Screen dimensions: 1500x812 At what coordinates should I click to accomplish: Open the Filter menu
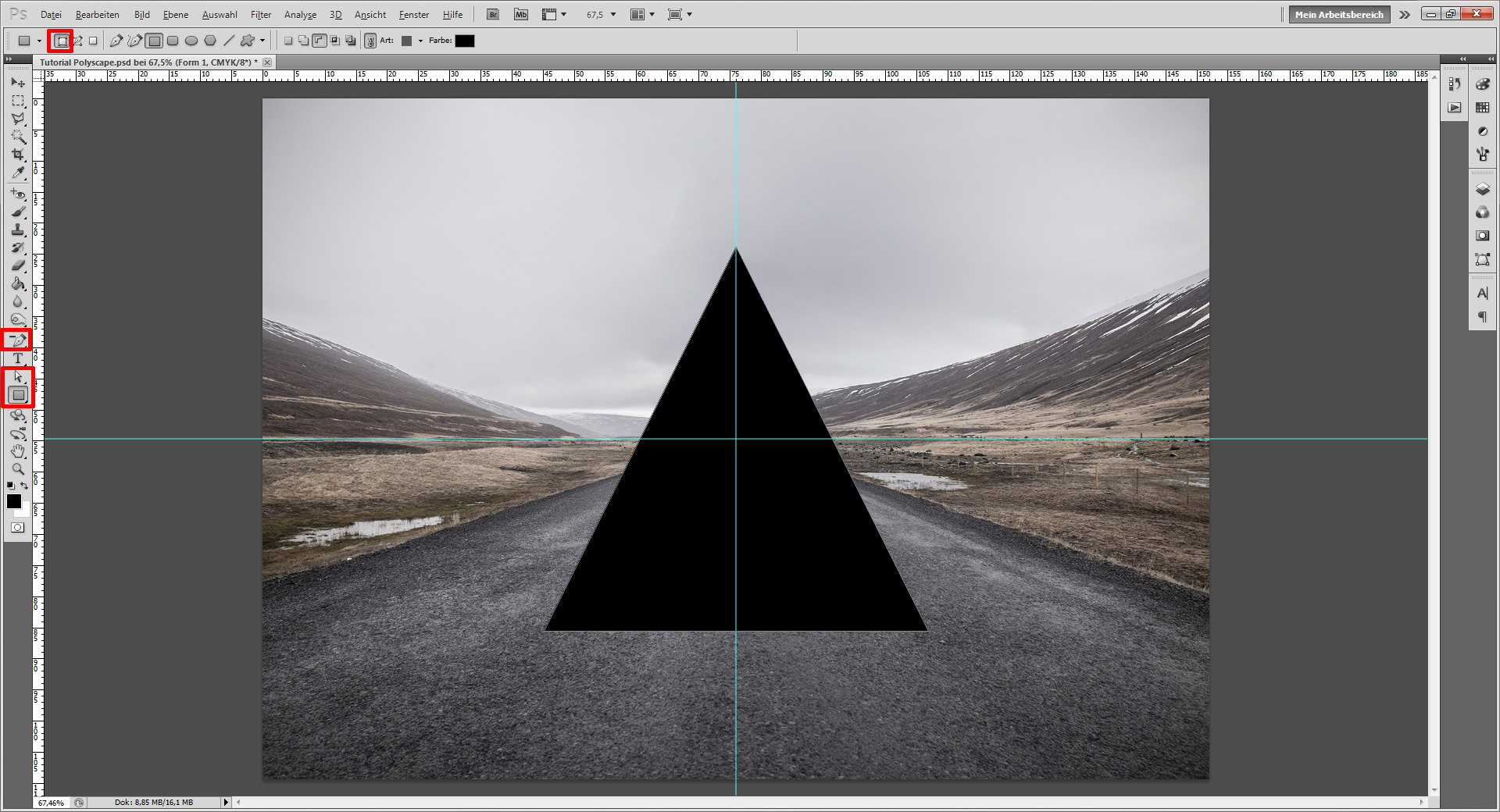click(260, 14)
